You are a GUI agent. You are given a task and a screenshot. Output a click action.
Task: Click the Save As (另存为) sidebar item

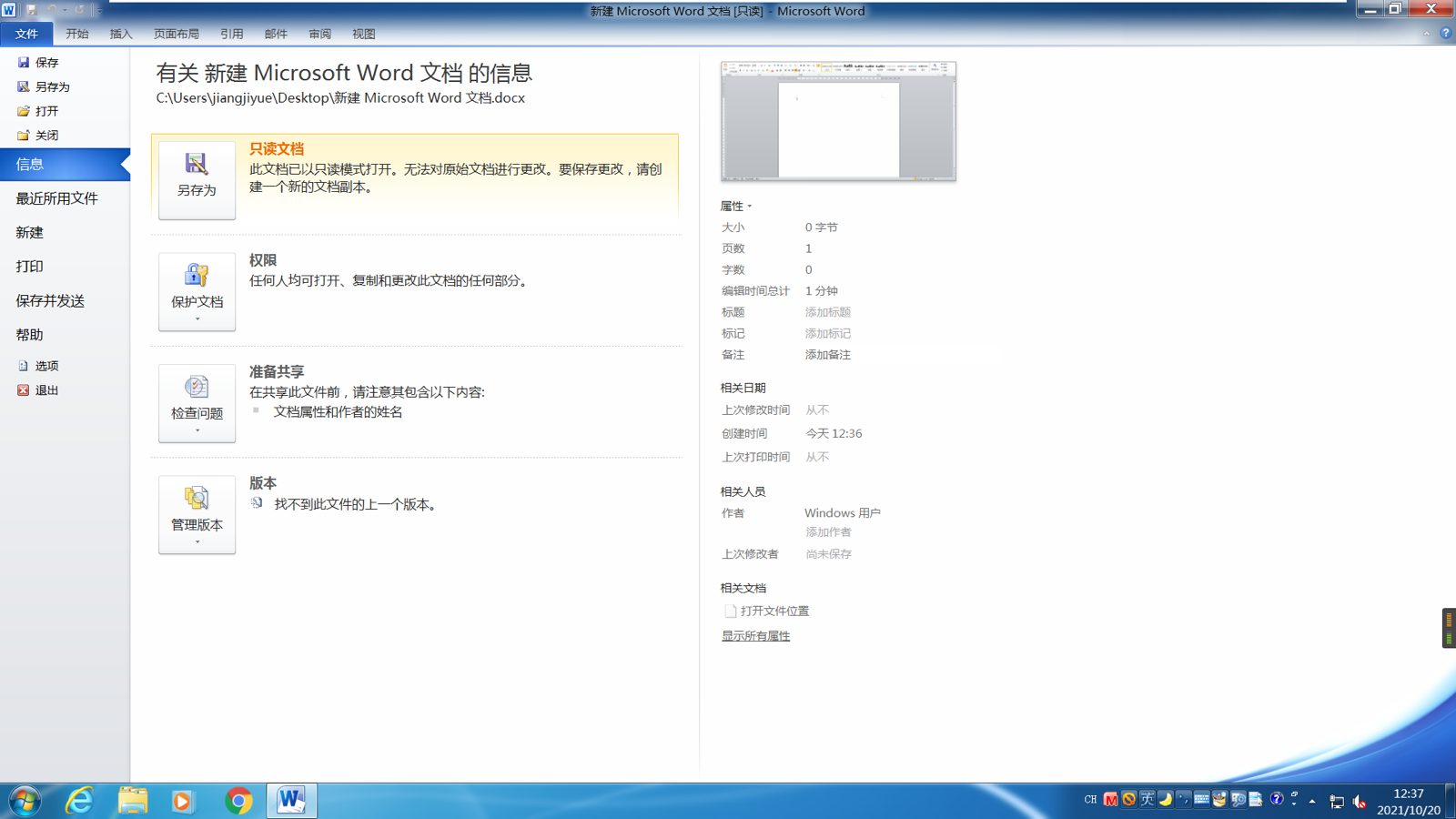(51, 87)
